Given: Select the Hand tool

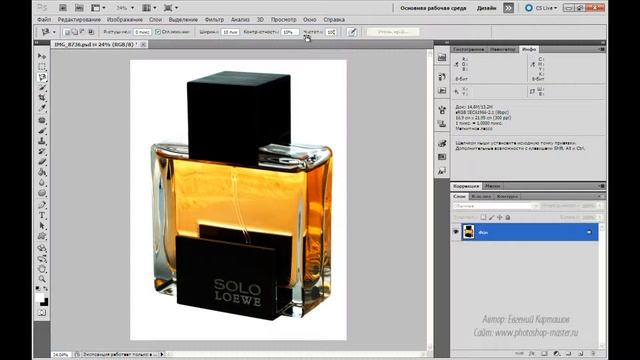Looking at the screenshot, I should (x=42, y=269).
